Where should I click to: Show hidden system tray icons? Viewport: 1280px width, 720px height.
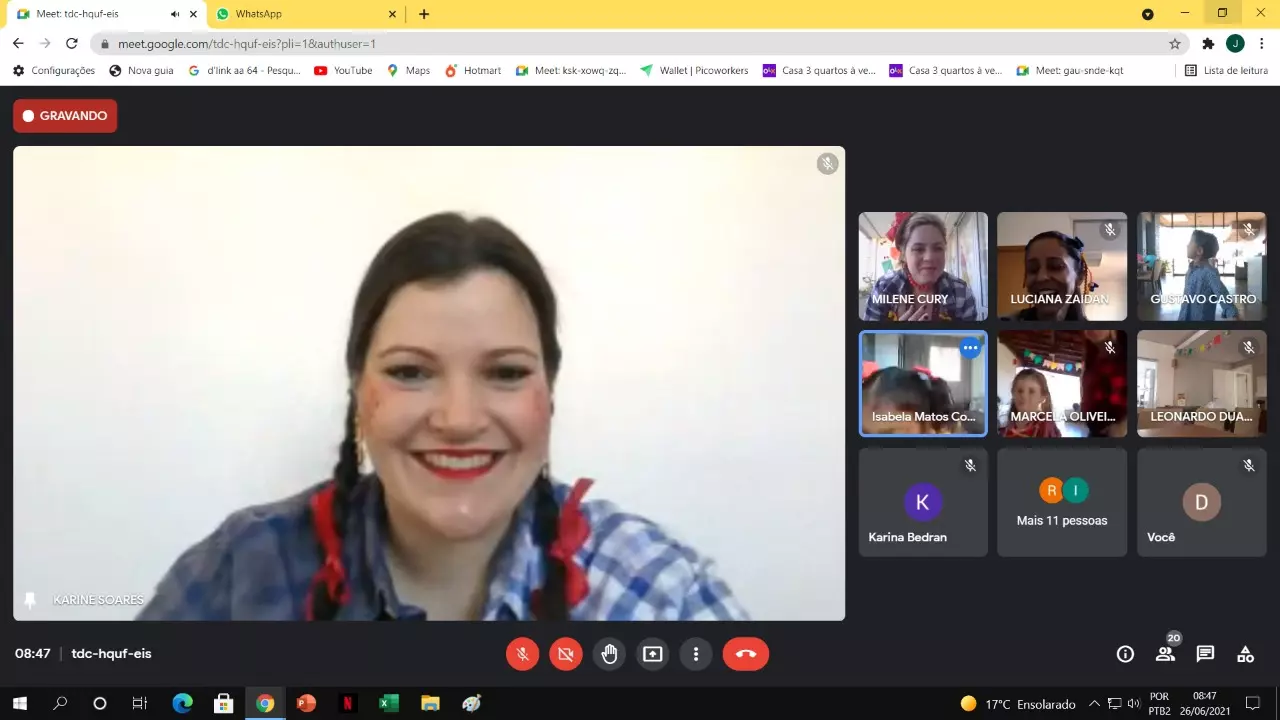click(x=1094, y=703)
